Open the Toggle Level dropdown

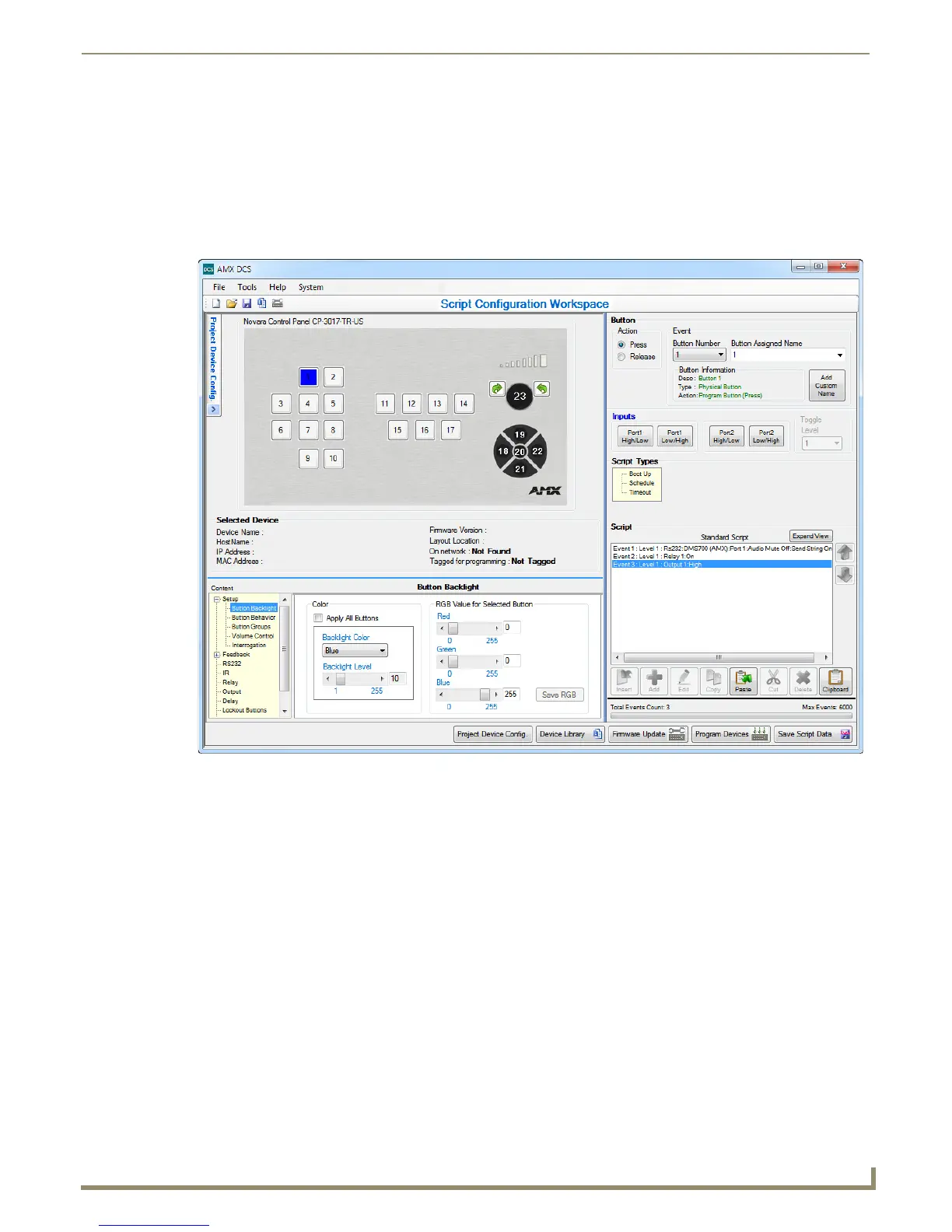point(822,443)
